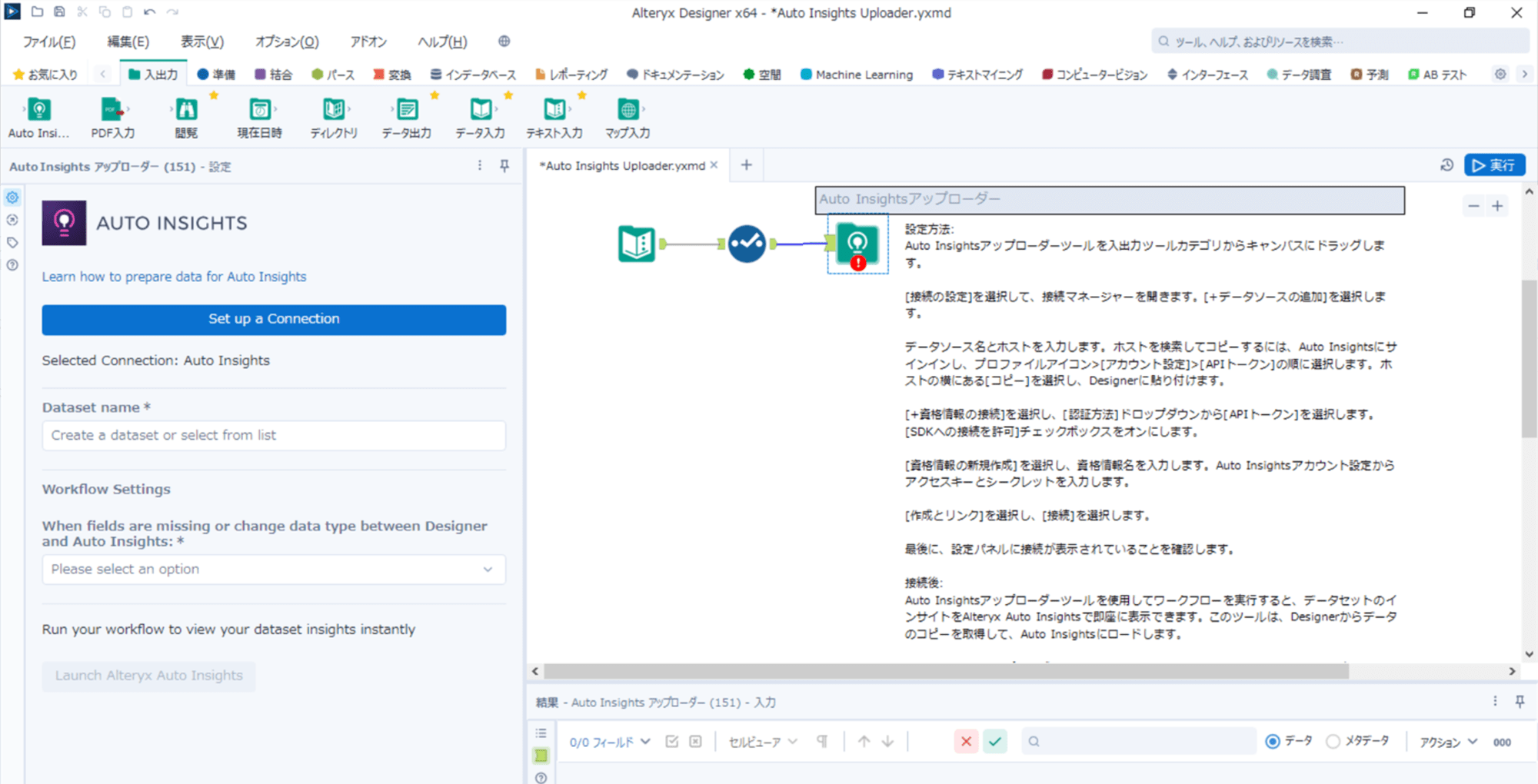The height and width of the screenshot is (784, 1538).
Task: Click the save icon in title bar
Action: point(59,12)
